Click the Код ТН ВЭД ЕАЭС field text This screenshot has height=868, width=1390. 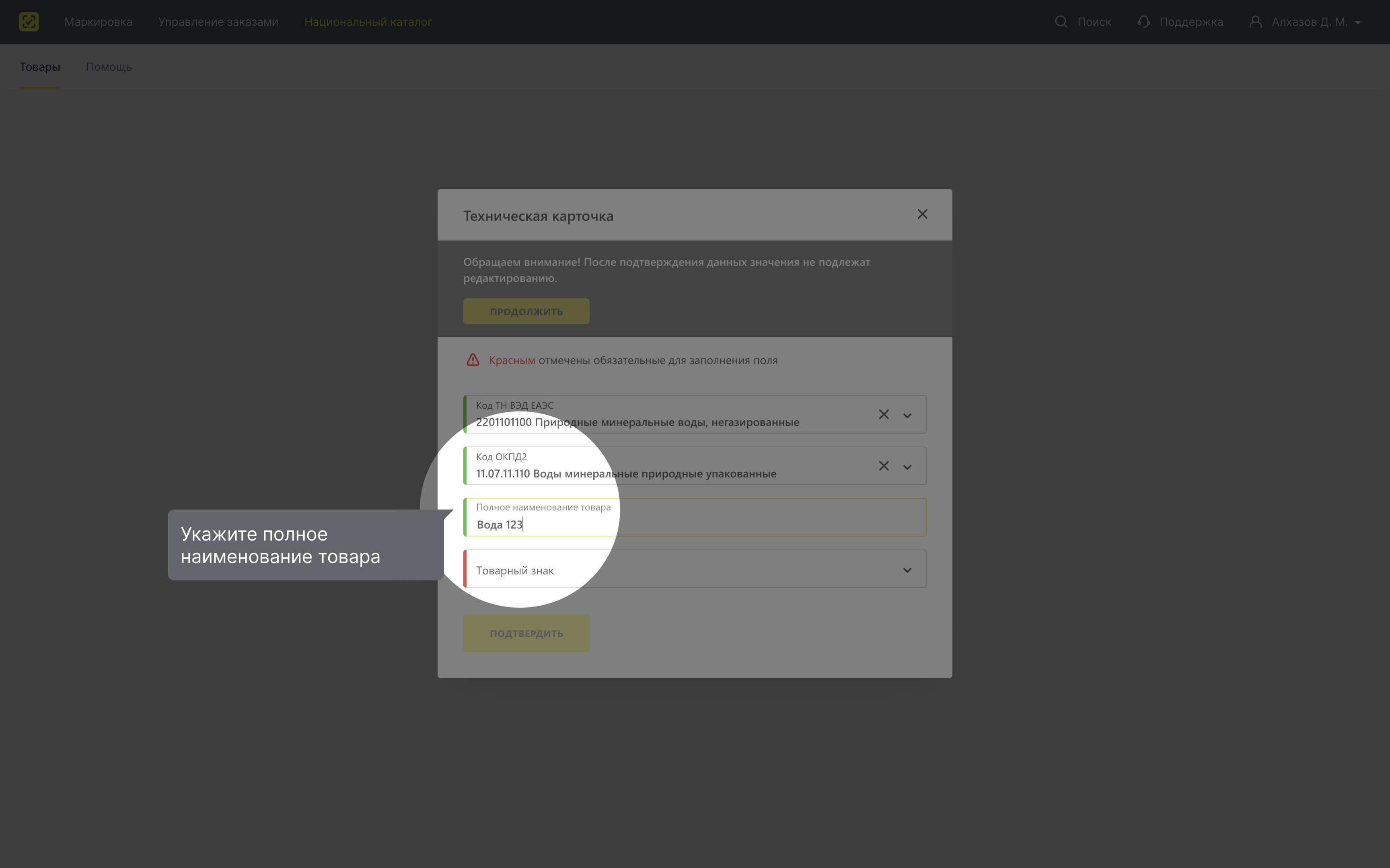coord(637,422)
